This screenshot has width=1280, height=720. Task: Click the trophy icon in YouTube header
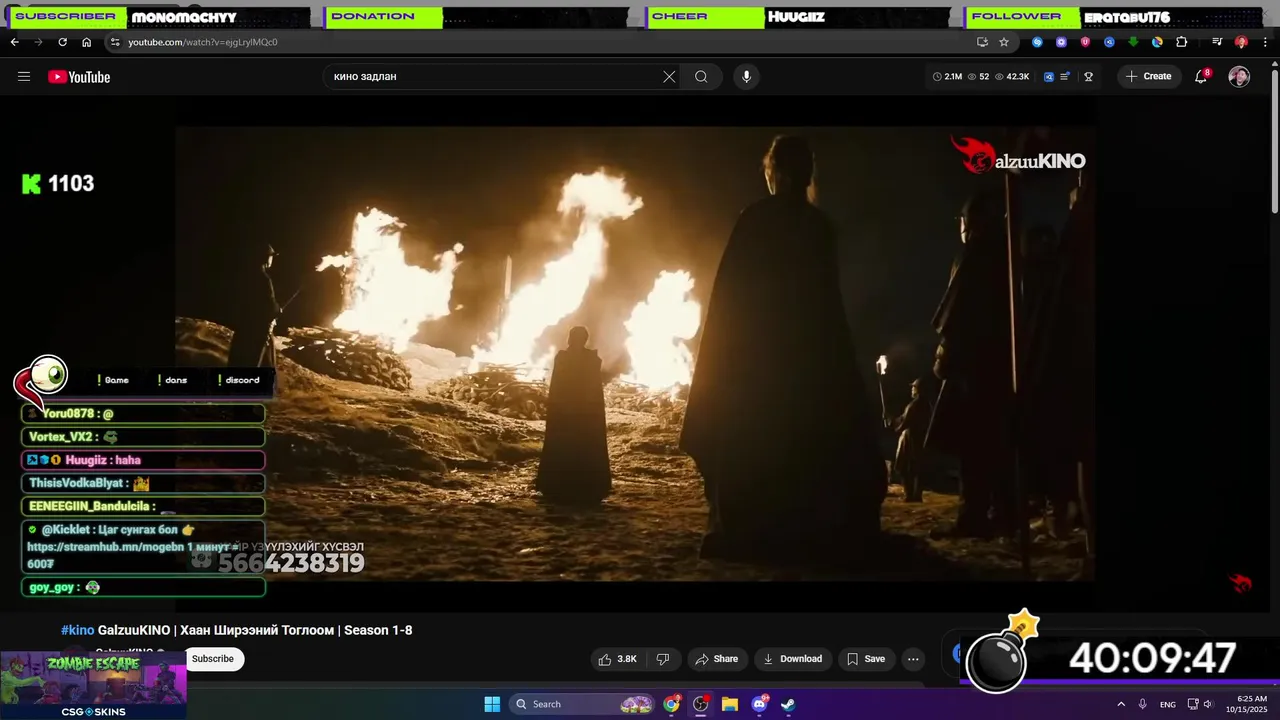tap(1088, 77)
